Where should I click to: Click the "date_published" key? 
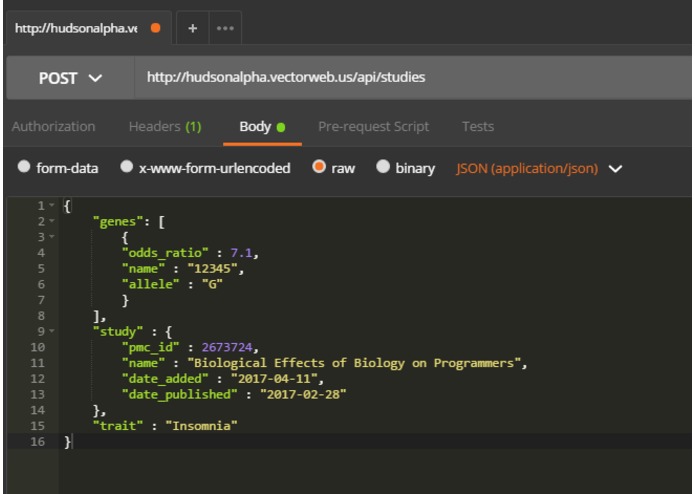[x=180, y=394]
